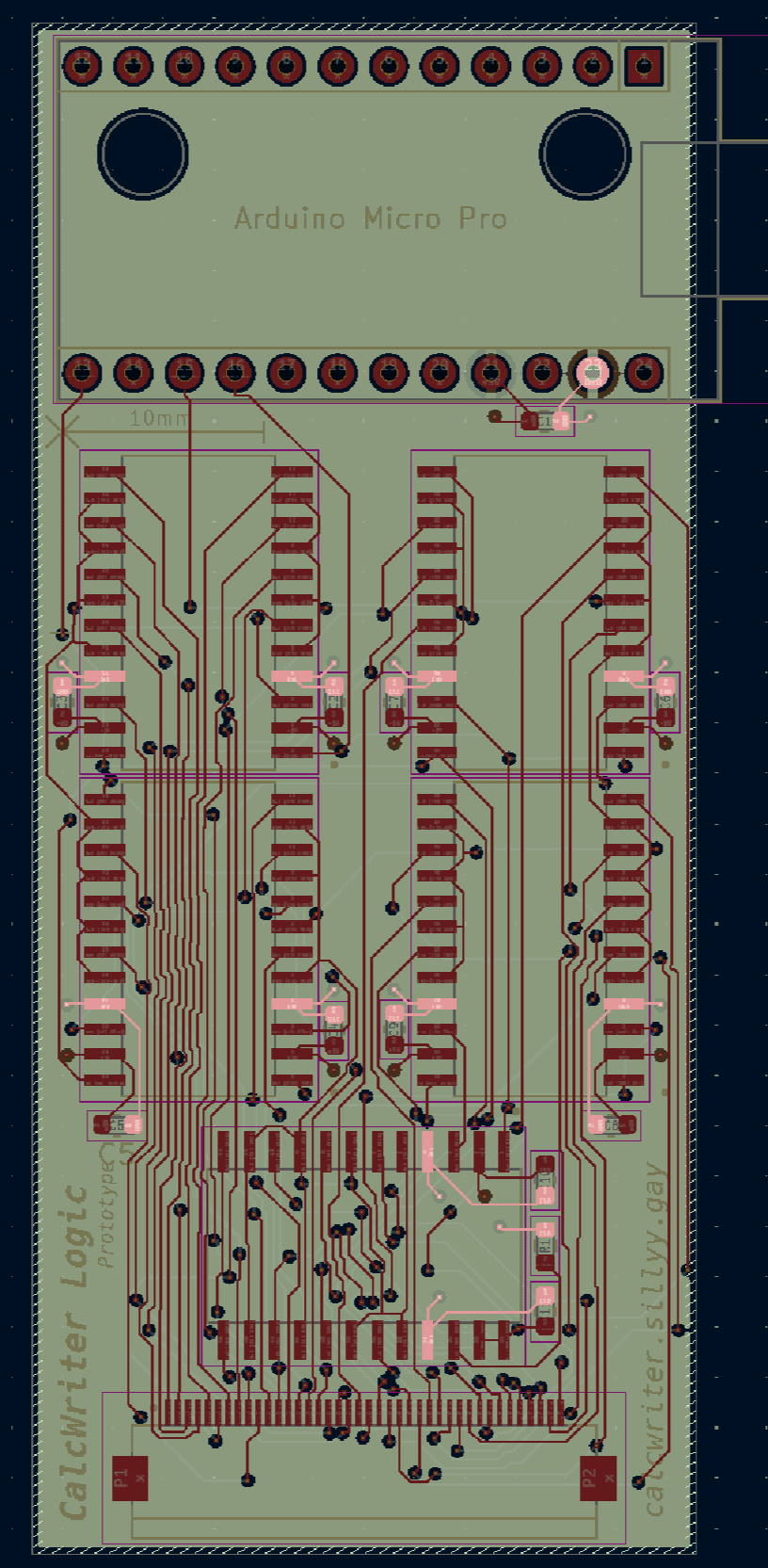Image resolution: width=768 pixels, height=1568 pixels.
Task: Click the 10mm dimension label
Action: point(158,418)
